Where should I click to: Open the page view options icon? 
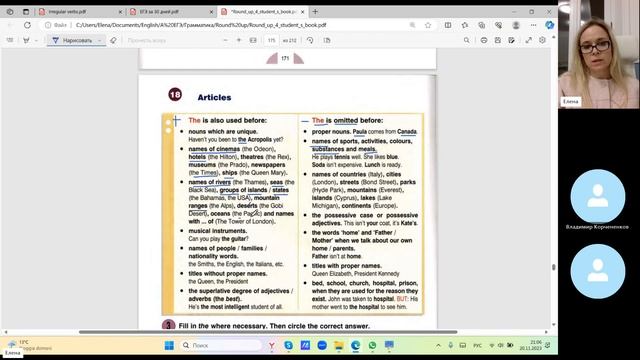pos(327,40)
